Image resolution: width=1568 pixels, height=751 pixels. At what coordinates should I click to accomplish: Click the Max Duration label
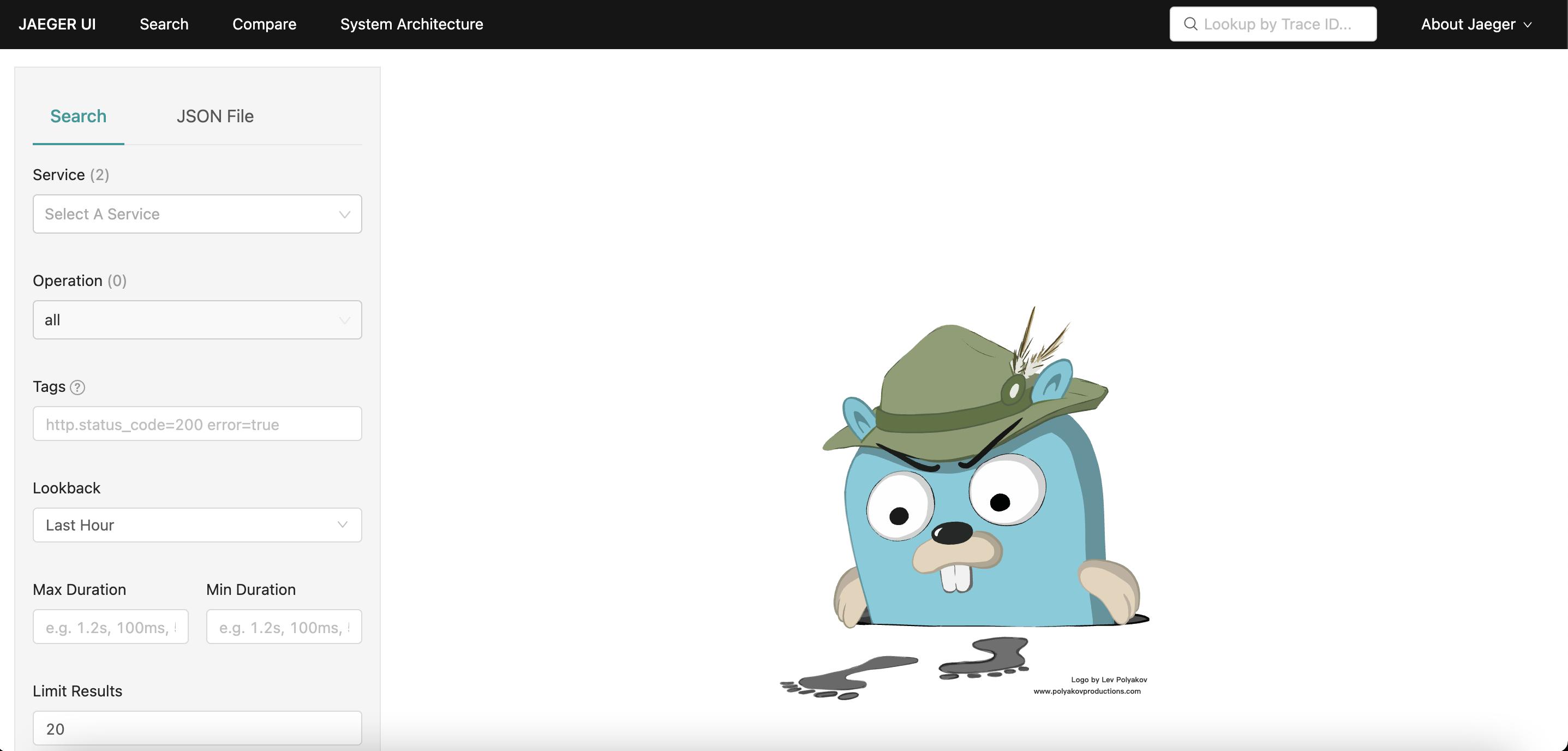tap(80, 589)
